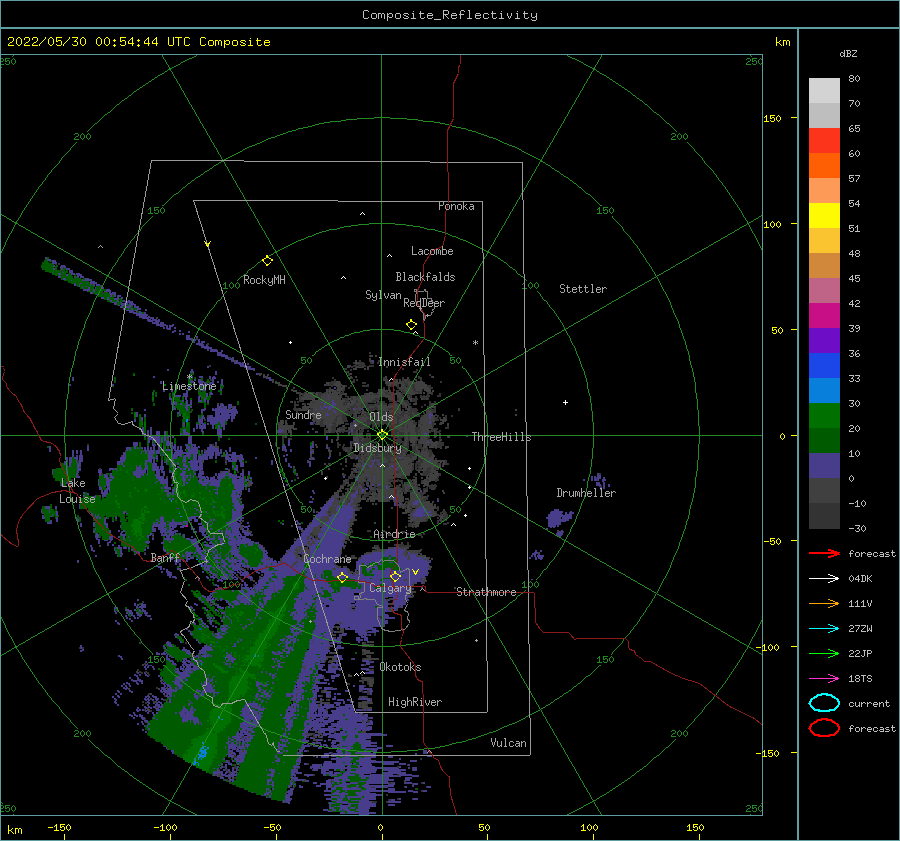Click the yellow diamond marker south of RedDeer
The height and width of the screenshot is (841, 900).
412,325
